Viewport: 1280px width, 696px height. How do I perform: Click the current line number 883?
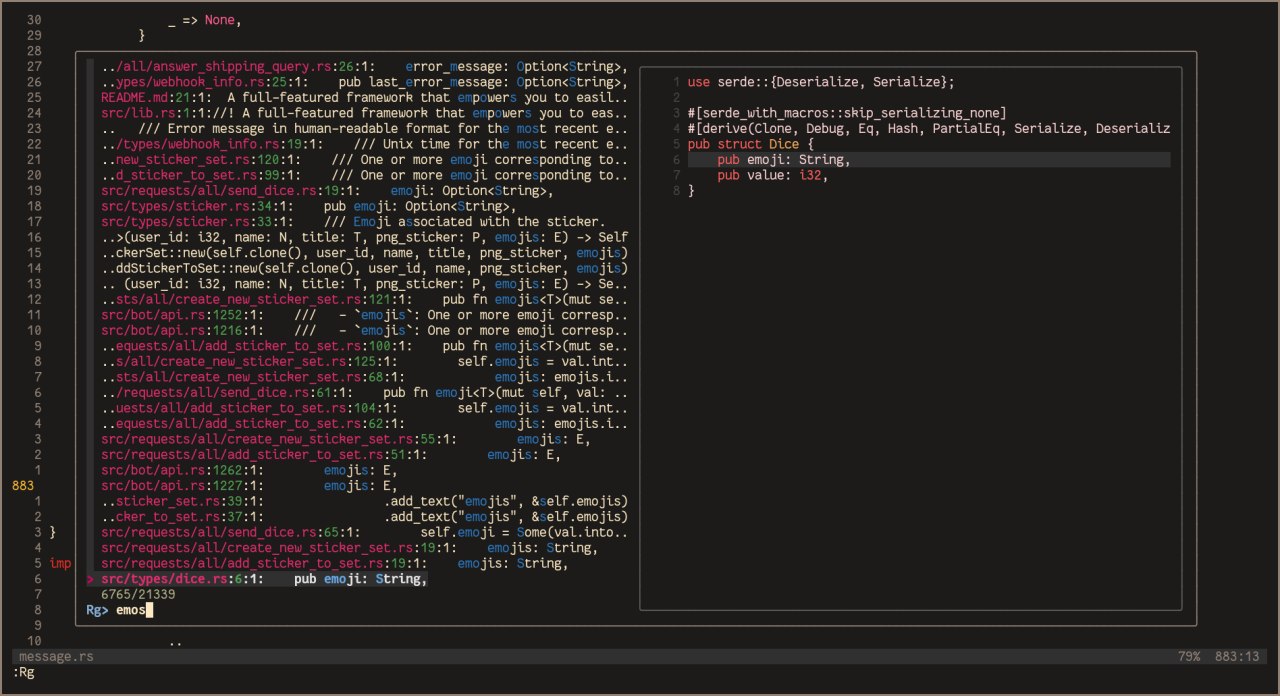(23, 485)
